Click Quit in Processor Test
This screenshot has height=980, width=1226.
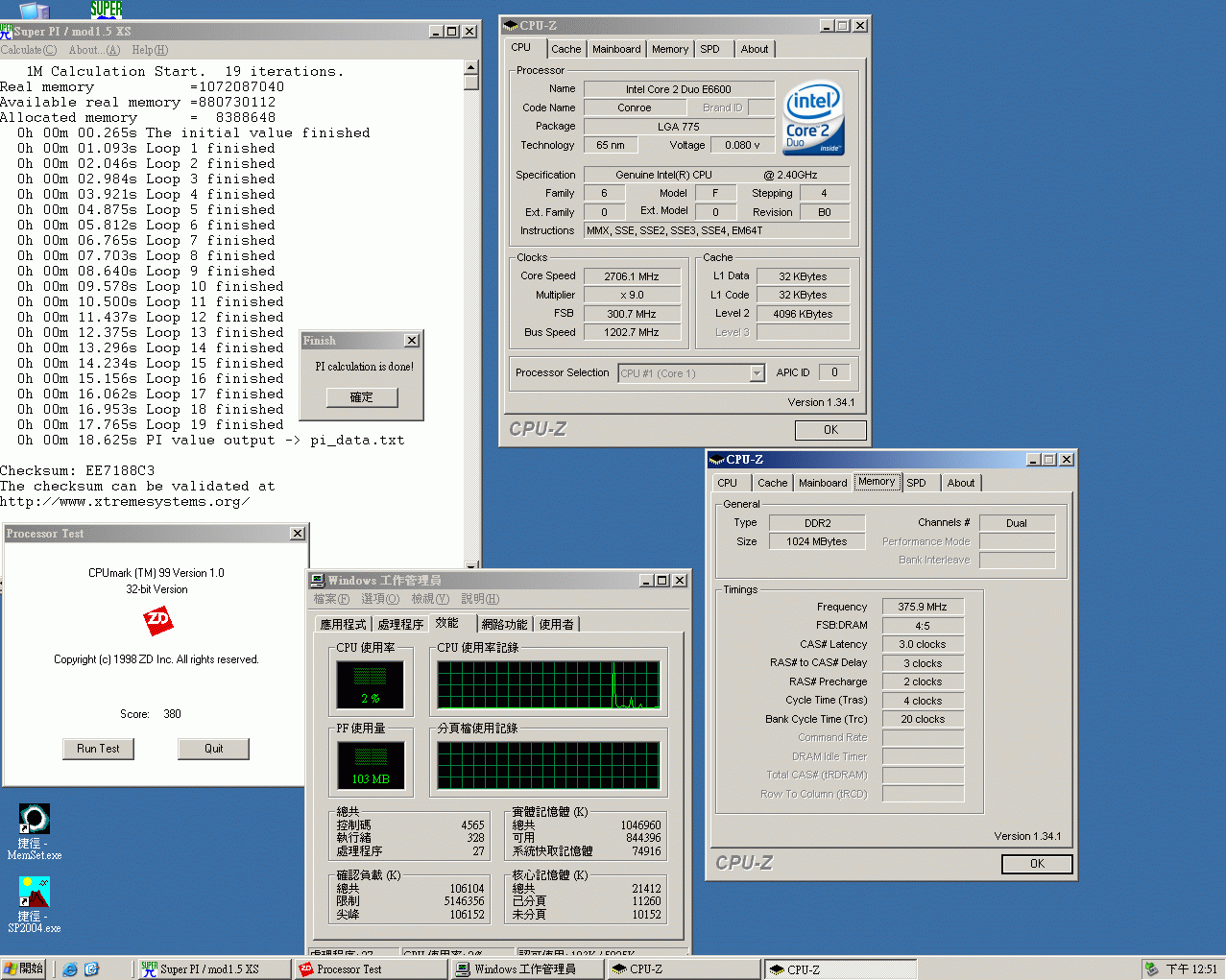coord(213,749)
